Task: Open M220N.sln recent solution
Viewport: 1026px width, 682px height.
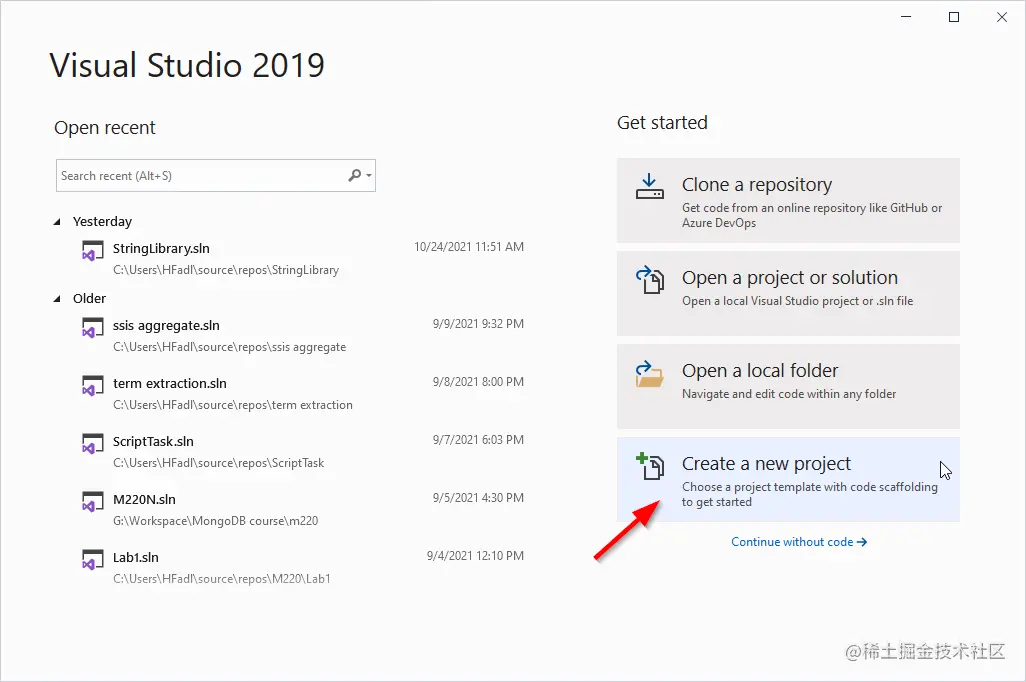Action: coord(302,510)
